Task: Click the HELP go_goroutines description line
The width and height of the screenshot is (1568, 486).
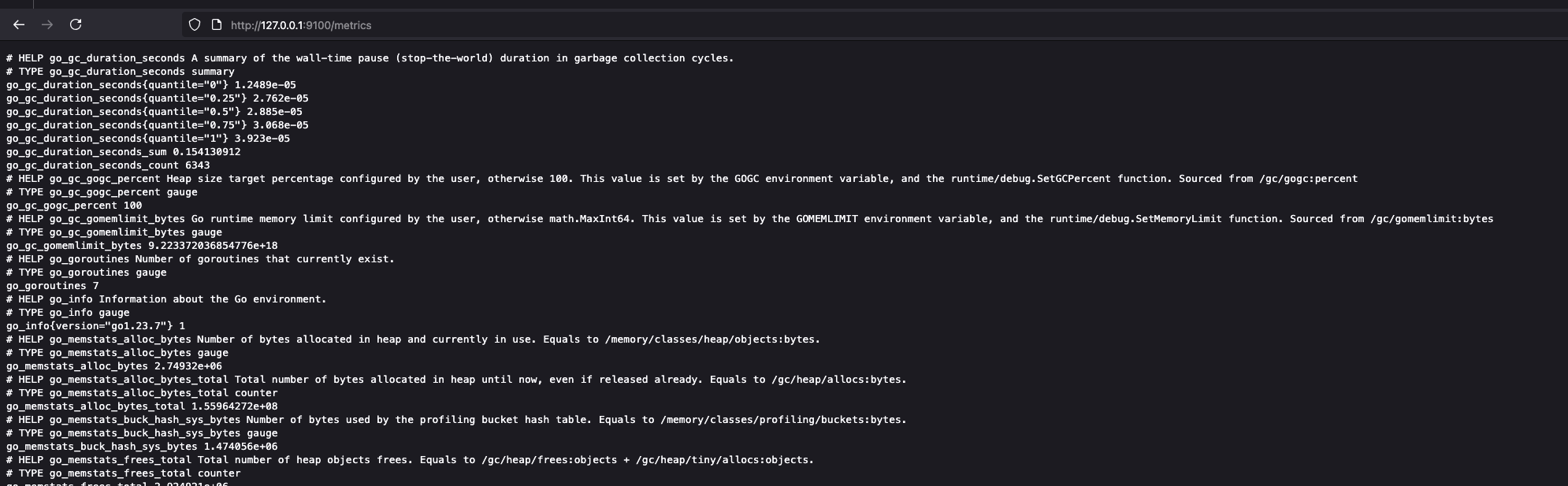Action: tap(200, 259)
